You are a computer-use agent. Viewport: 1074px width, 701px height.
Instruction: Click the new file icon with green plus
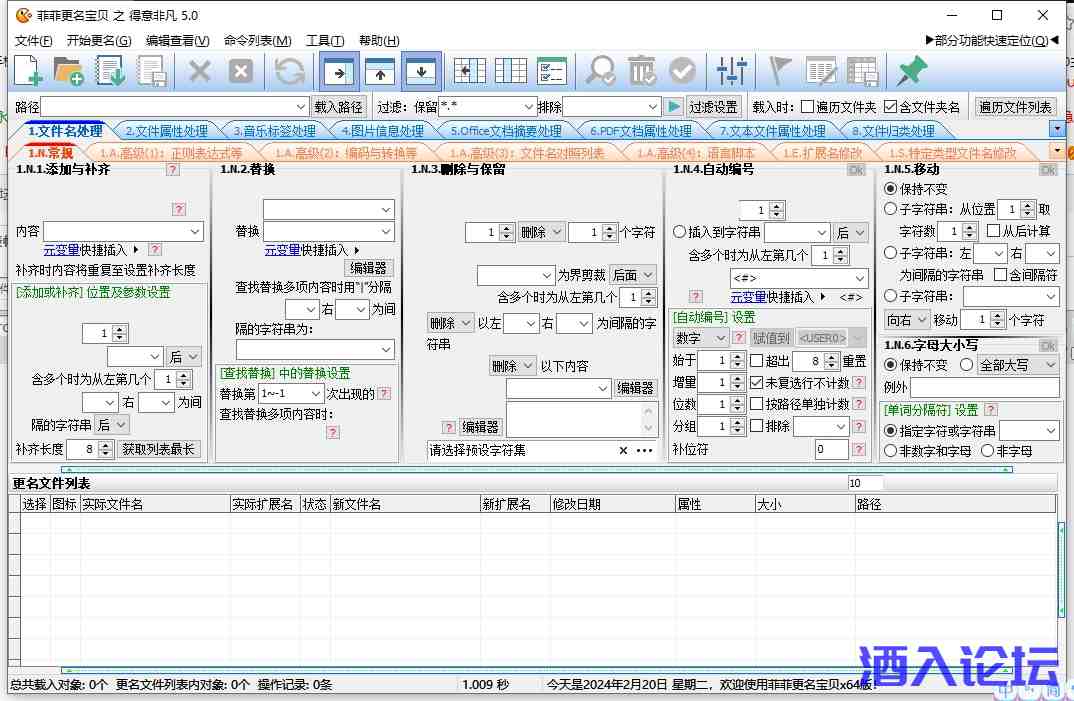pos(25,71)
